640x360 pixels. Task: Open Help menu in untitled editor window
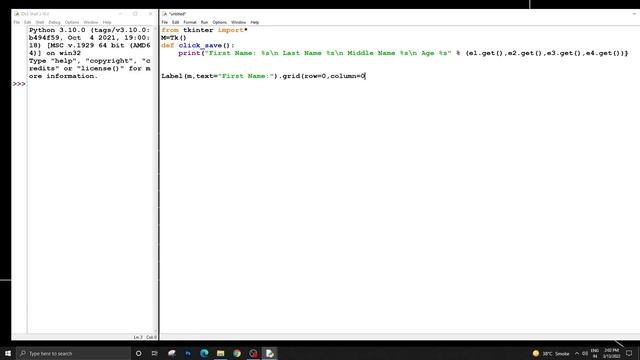[x=255, y=22]
